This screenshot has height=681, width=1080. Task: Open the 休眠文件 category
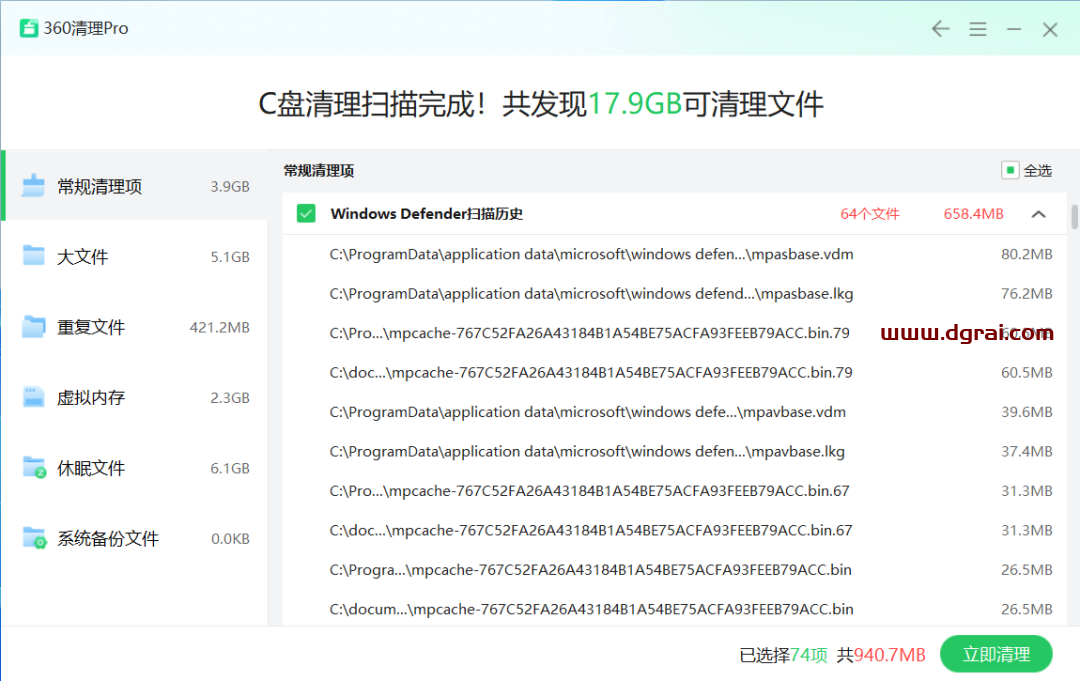[x=135, y=468]
